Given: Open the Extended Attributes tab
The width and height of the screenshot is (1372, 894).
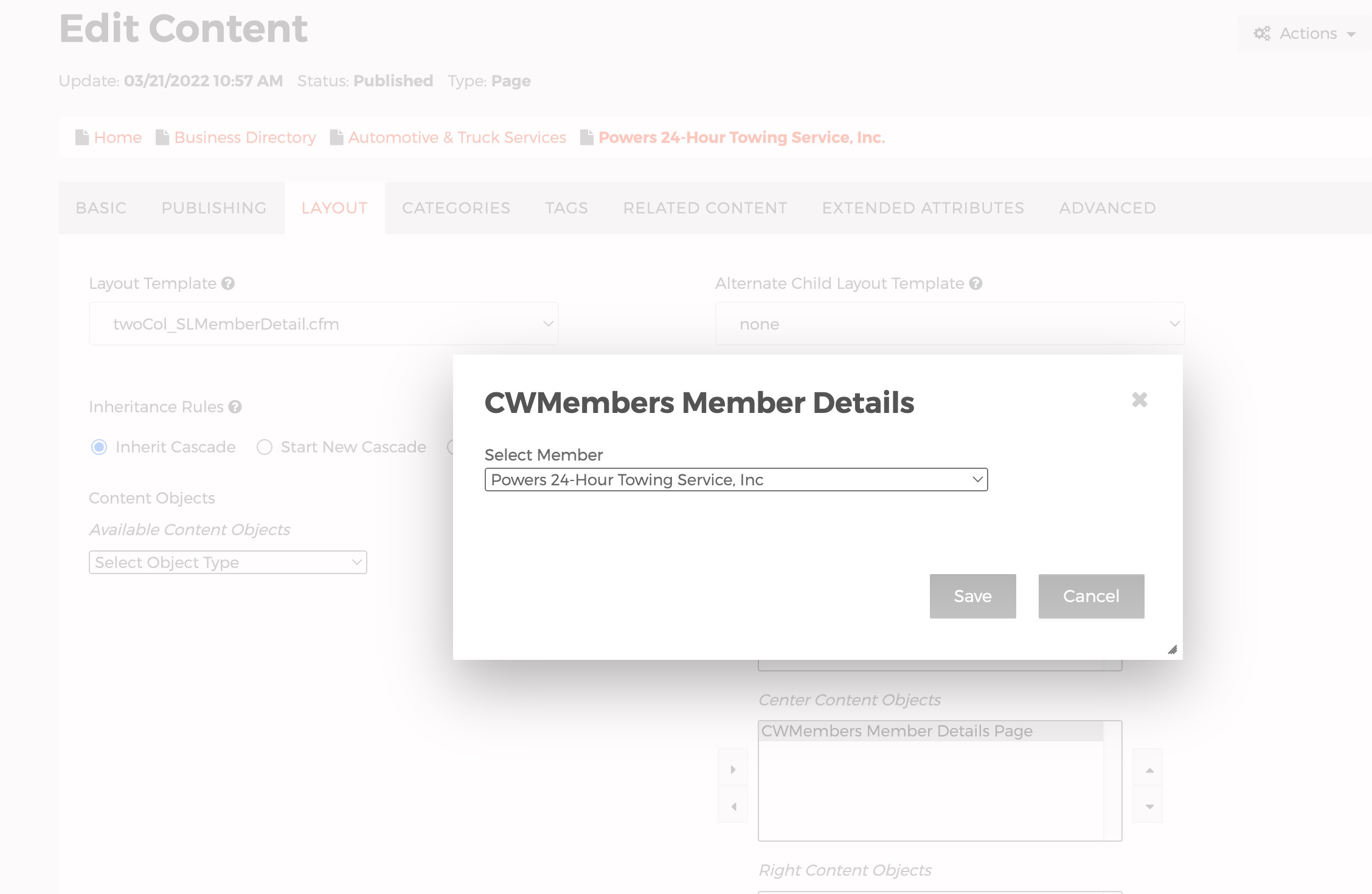Looking at the screenshot, I should pyautogui.click(x=923, y=208).
